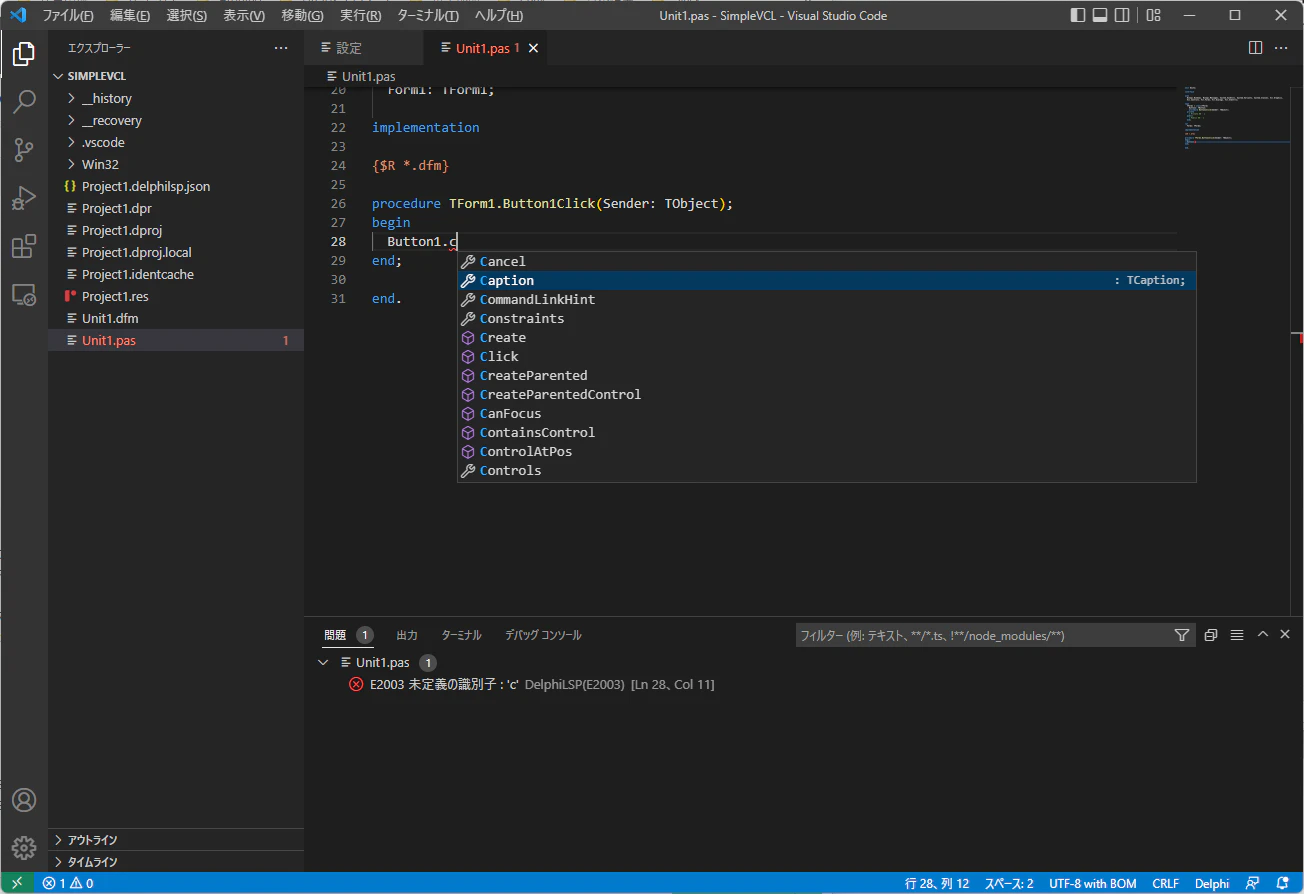
Task: Click the view as table icon in Problems
Action: point(1237,635)
